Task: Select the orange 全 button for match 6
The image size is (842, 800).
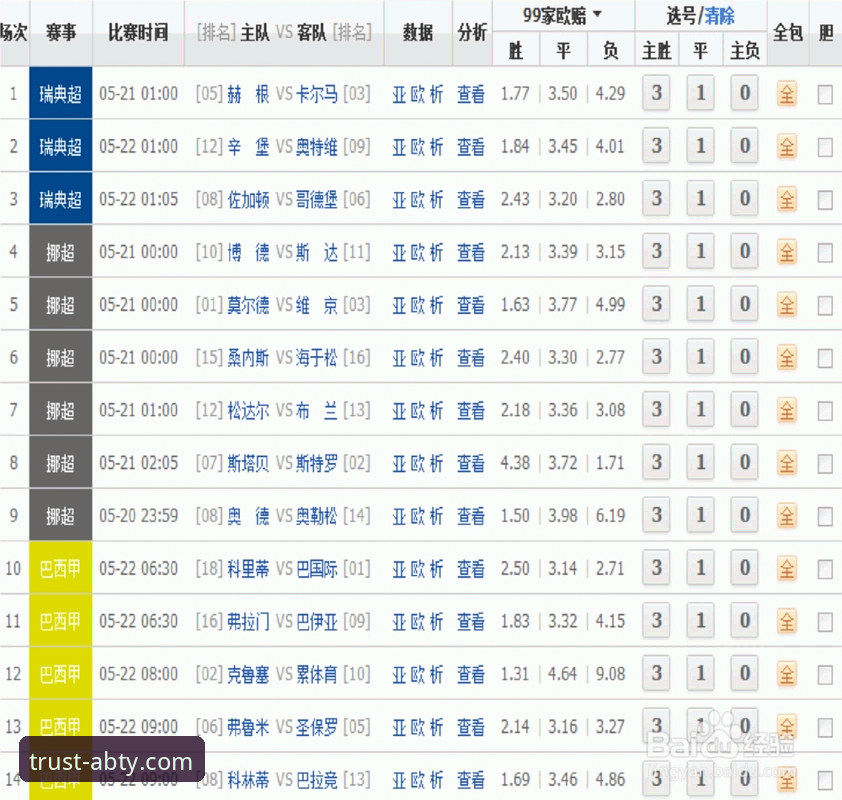Action: [x=787, y=358]
